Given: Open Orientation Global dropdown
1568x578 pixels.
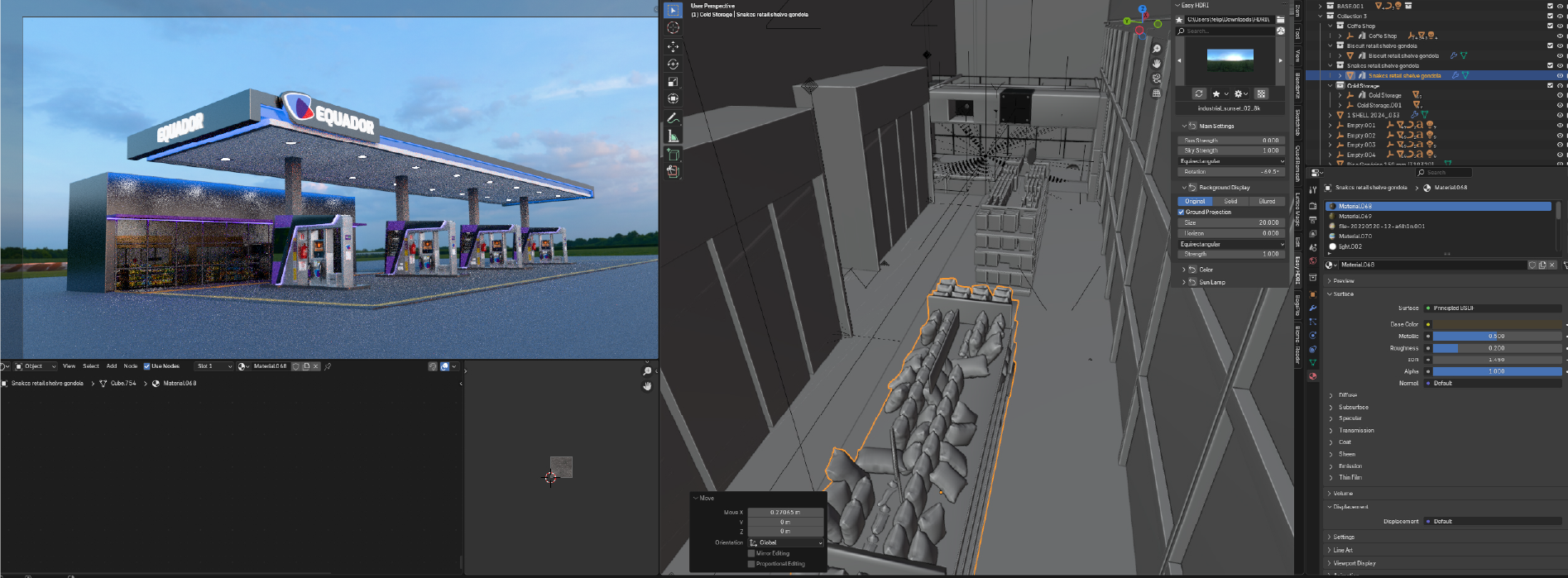Looking at the screenshot, I should pos(785,542).
